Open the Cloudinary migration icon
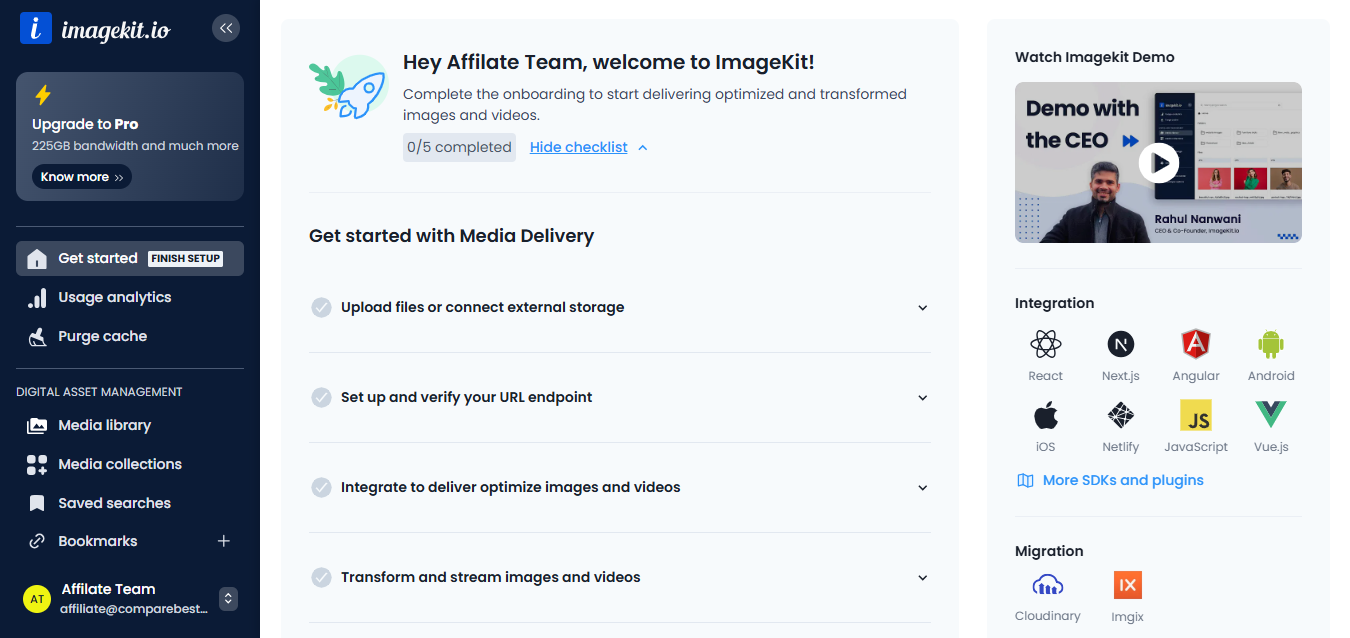The height and width of the screenshot is (638, 1350). click(x=1047, y=585)
